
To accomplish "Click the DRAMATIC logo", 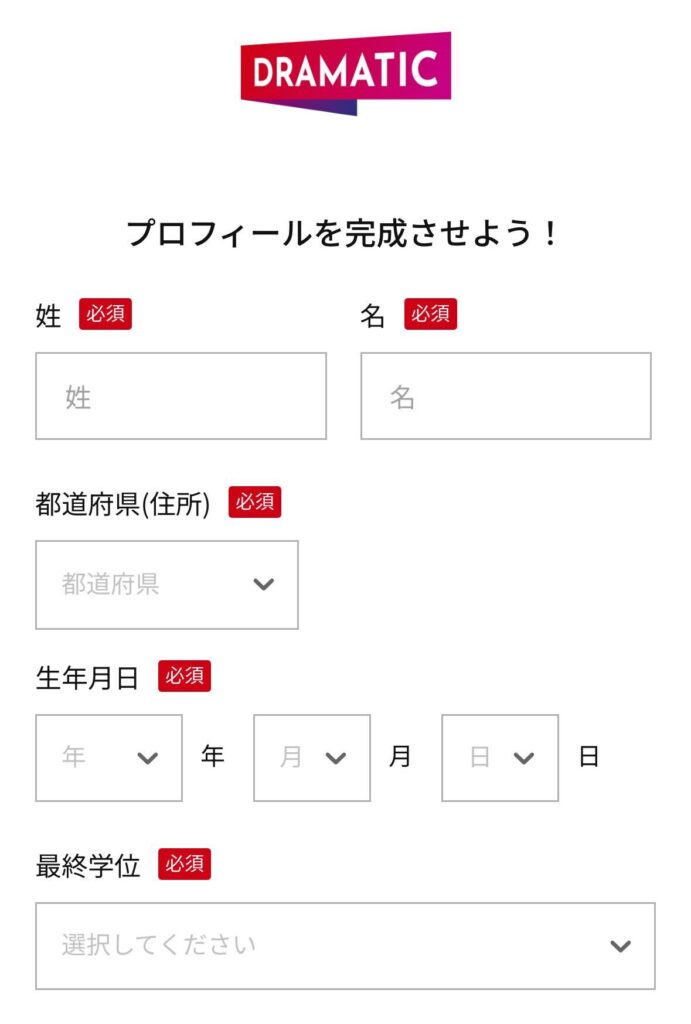I will [346, 73].
